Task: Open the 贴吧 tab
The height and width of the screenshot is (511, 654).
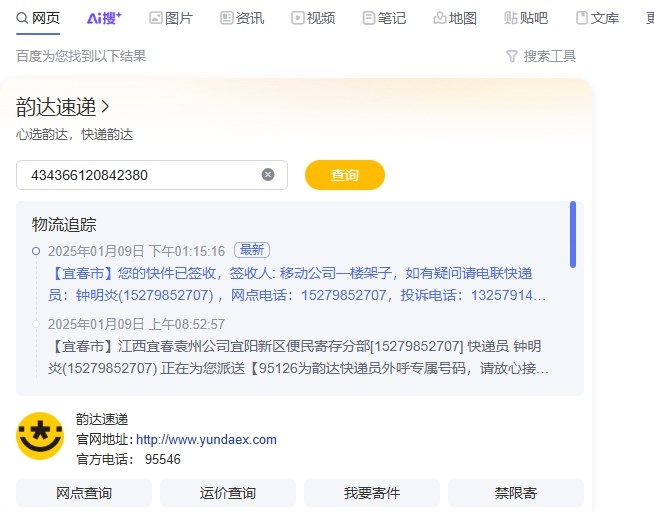Action: [x=526, y=18]
